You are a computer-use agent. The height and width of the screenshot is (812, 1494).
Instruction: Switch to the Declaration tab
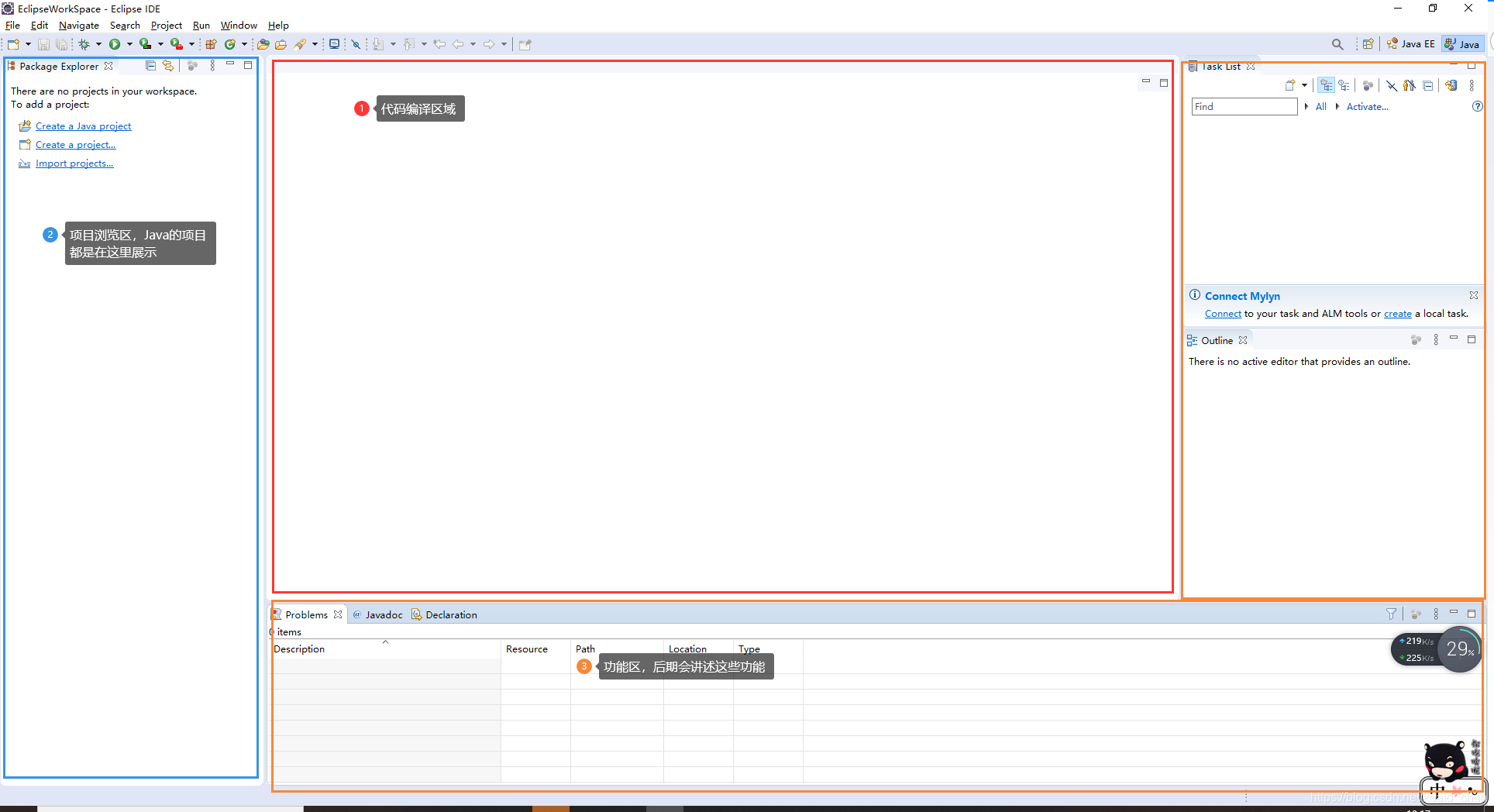(444, 614)
